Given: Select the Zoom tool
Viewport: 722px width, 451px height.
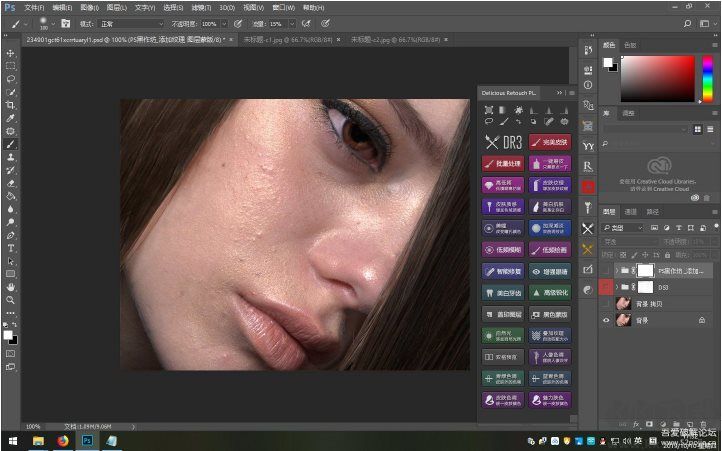Looking at the screenshot, I should pyautogui.click(x=11, y=299).
